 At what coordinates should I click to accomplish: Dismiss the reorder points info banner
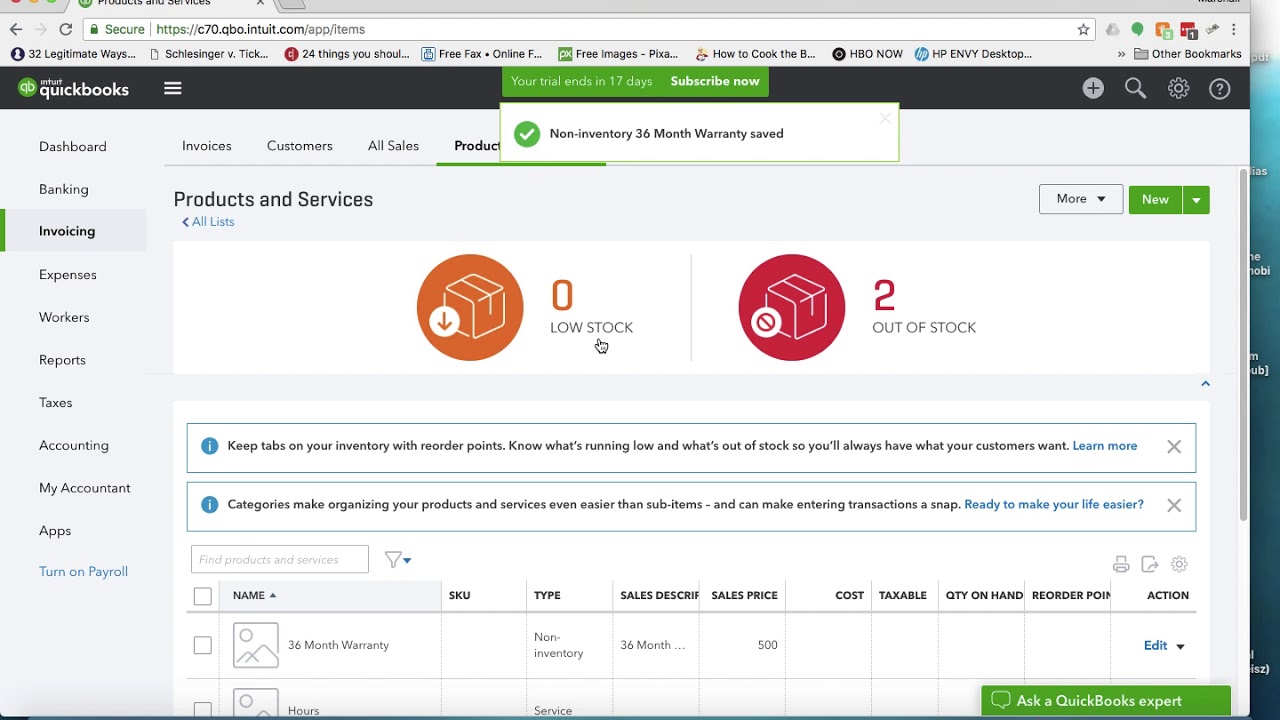1174,447
